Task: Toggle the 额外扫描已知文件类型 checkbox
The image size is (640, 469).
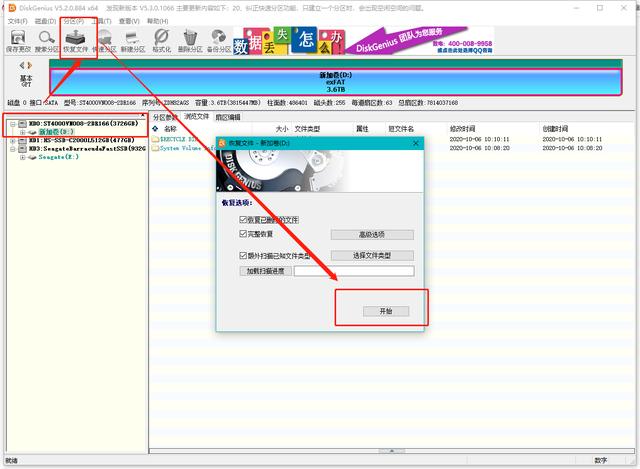Action: 243,256
